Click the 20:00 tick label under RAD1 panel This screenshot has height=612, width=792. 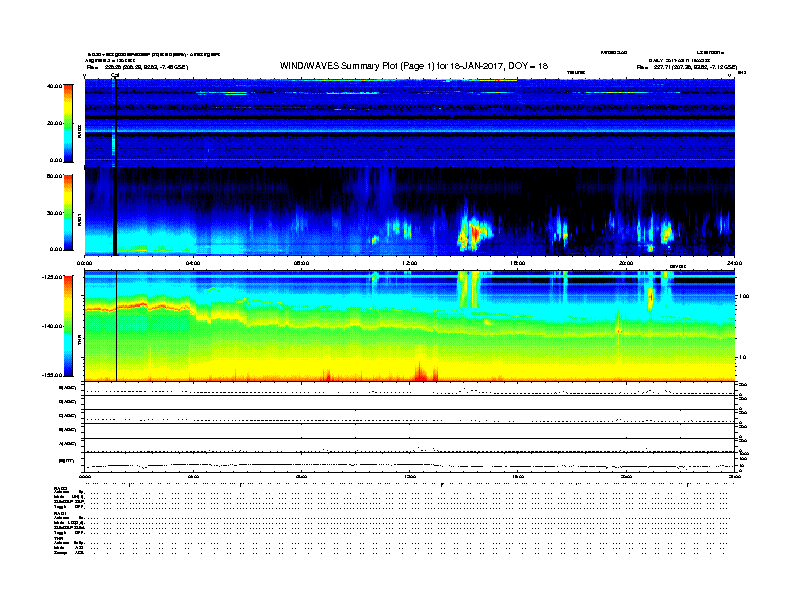click(x=626, y=263)
